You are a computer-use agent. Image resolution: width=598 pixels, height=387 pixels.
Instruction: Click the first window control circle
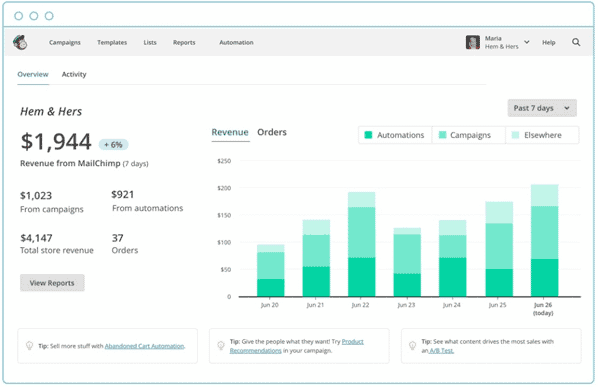[18, 16]
